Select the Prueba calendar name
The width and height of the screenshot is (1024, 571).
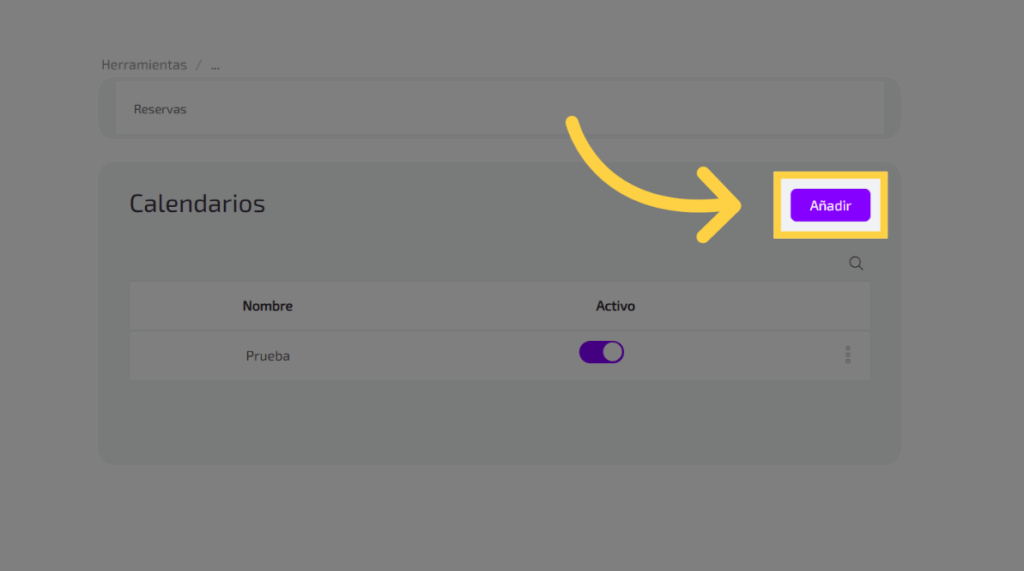tap(267, 355)
